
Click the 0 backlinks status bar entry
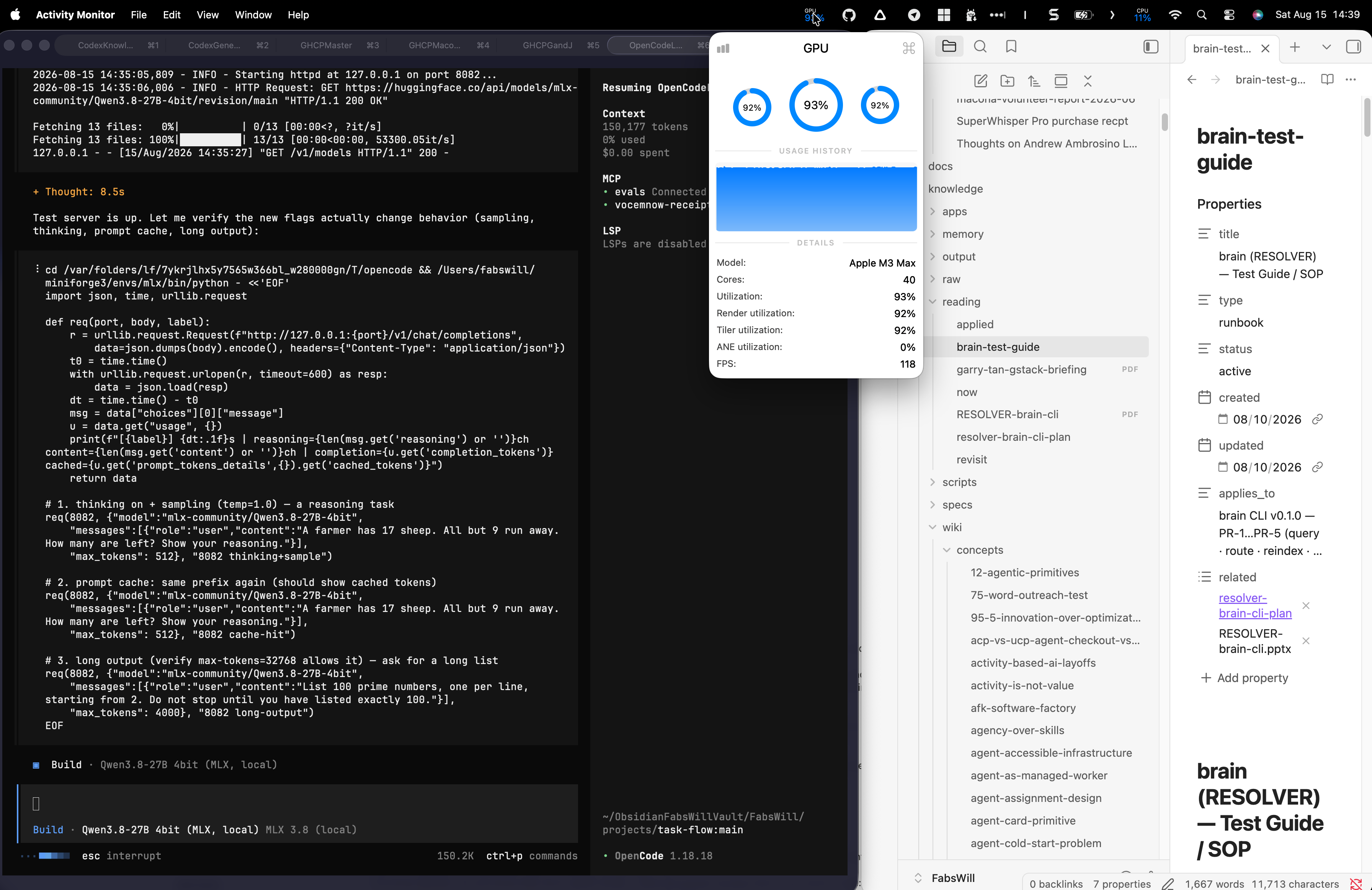tap(1055, 883)
